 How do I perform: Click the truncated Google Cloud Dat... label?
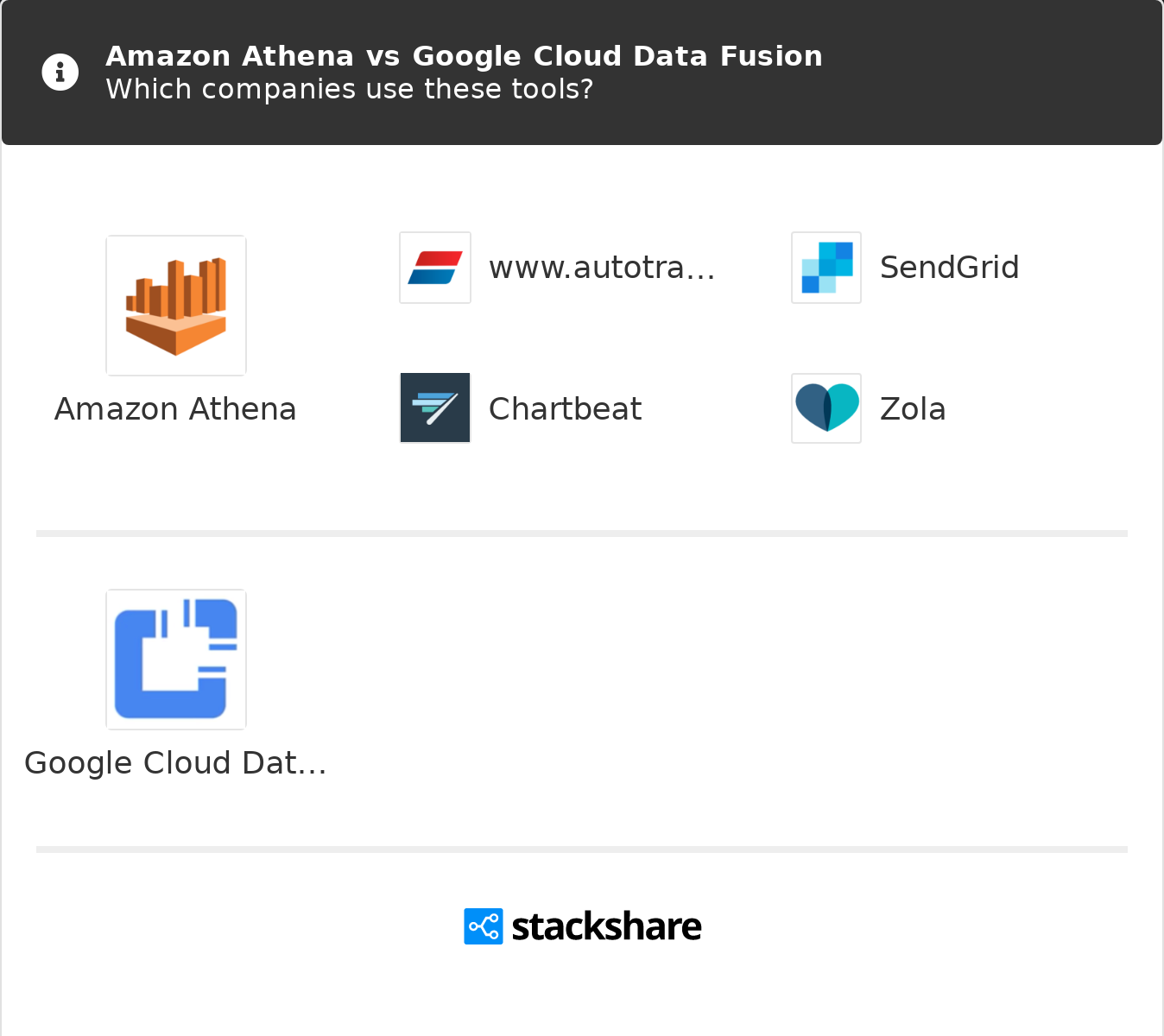(175, 763)
